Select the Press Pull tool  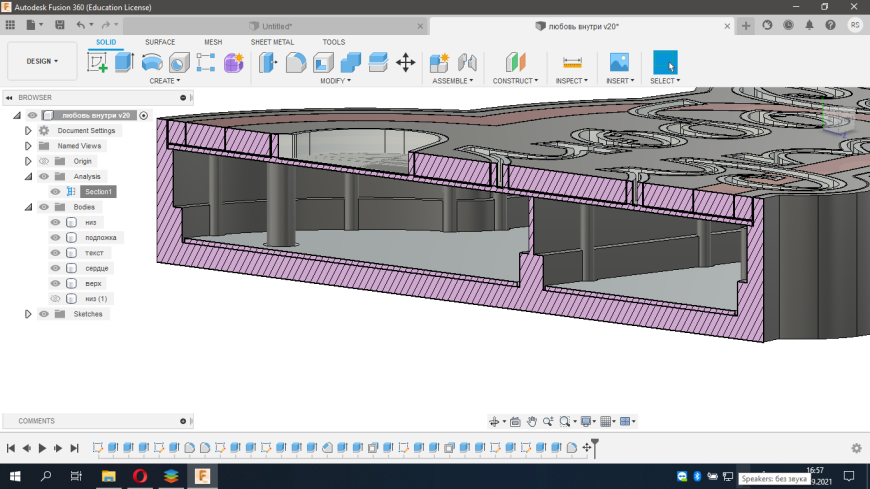coord(268,62)
